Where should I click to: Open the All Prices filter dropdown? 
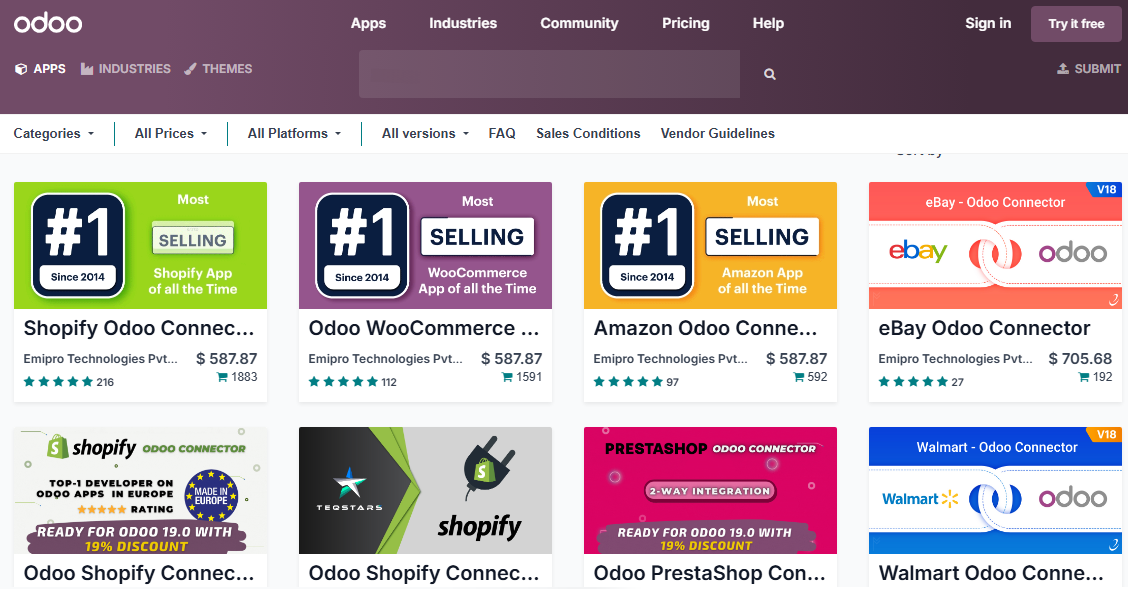[x=171, y=133]
